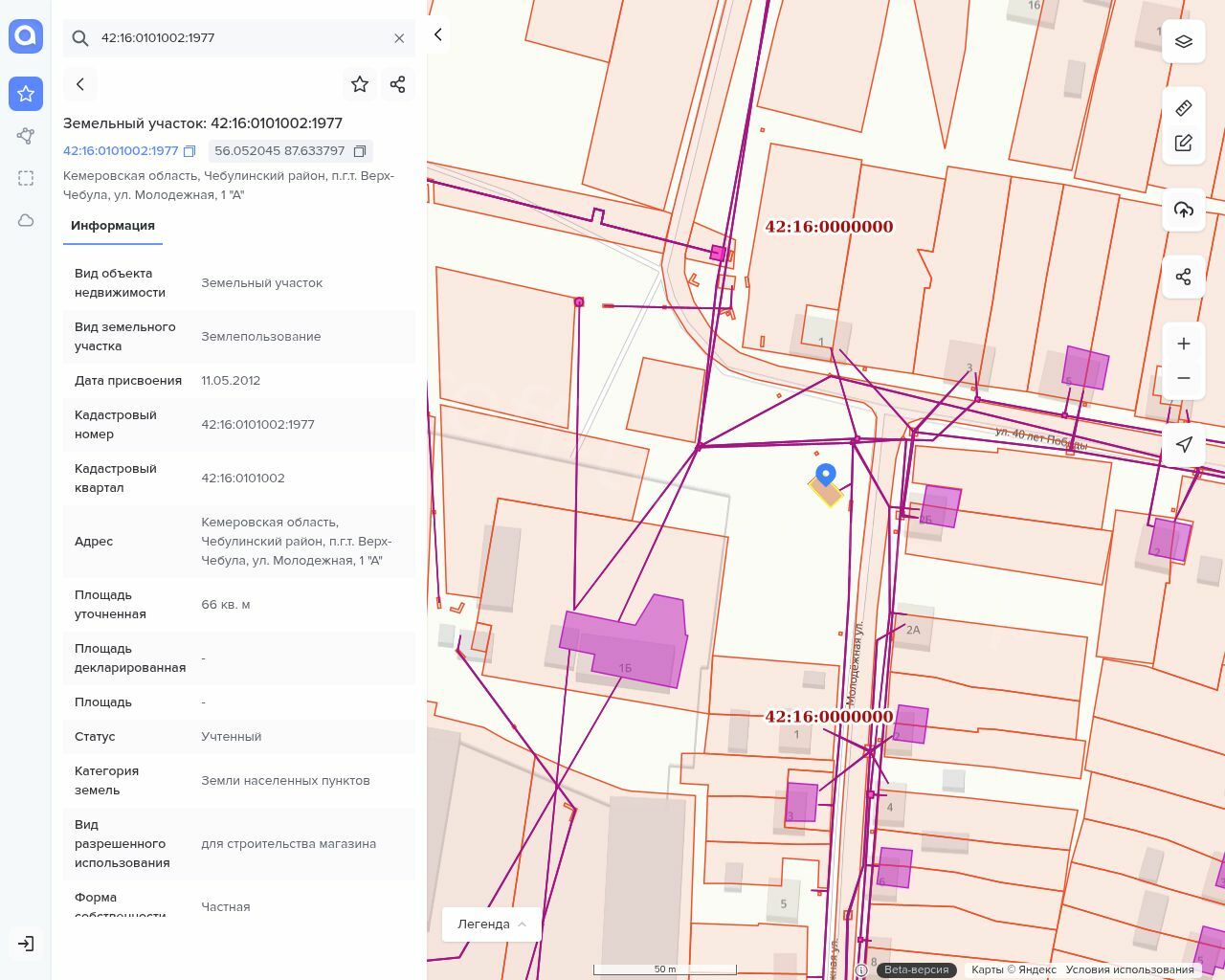The height and width of the screenshot is (980, 1225).
Task: Collapse the information side panel
Action: pos(438,34)
